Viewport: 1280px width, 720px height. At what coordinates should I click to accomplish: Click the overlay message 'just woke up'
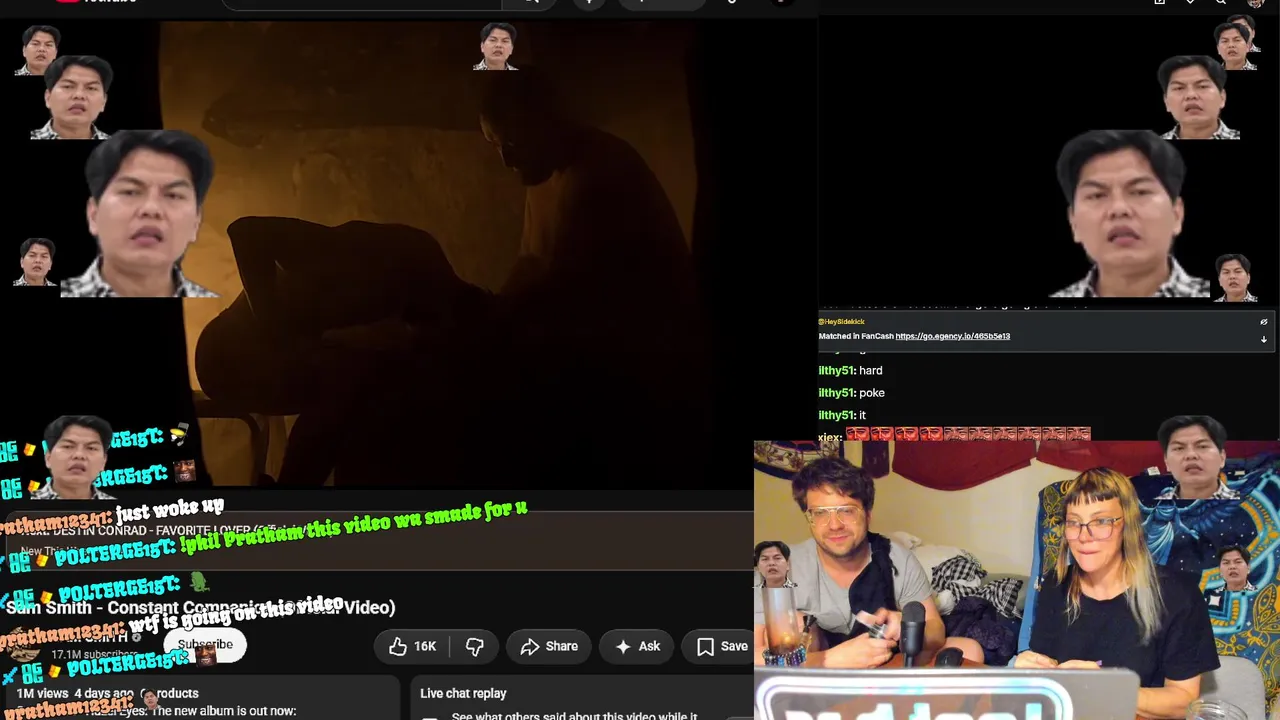click(x=170, y=510)
